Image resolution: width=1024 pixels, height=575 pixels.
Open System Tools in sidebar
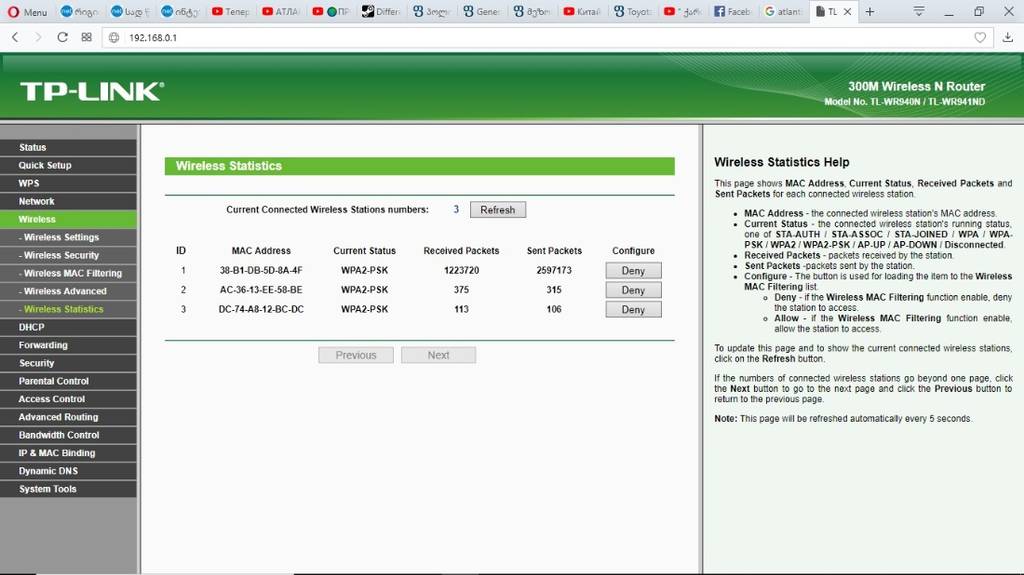coord(69,489)
